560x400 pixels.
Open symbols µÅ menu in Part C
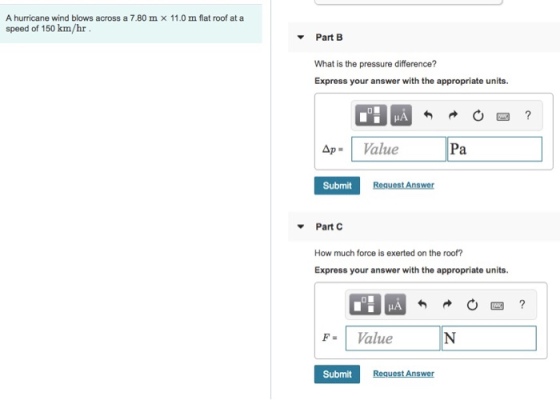pyautogui.click(x=395, y=305)
